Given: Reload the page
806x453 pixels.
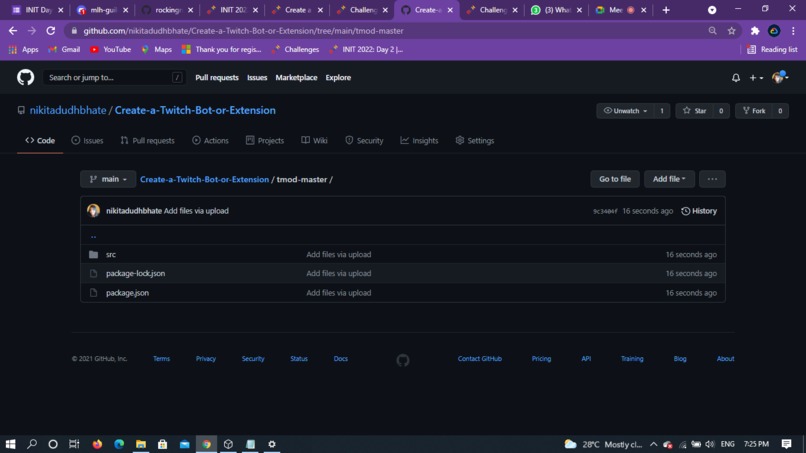Looking at the screenshot, I should (x=50, y=31).
